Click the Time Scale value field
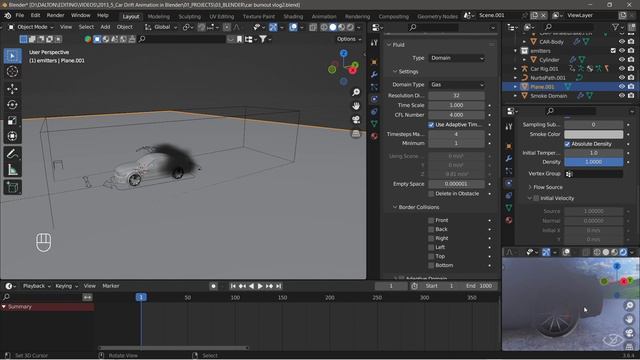This screenshot has height=360, width=640. [x=456, y=105]
